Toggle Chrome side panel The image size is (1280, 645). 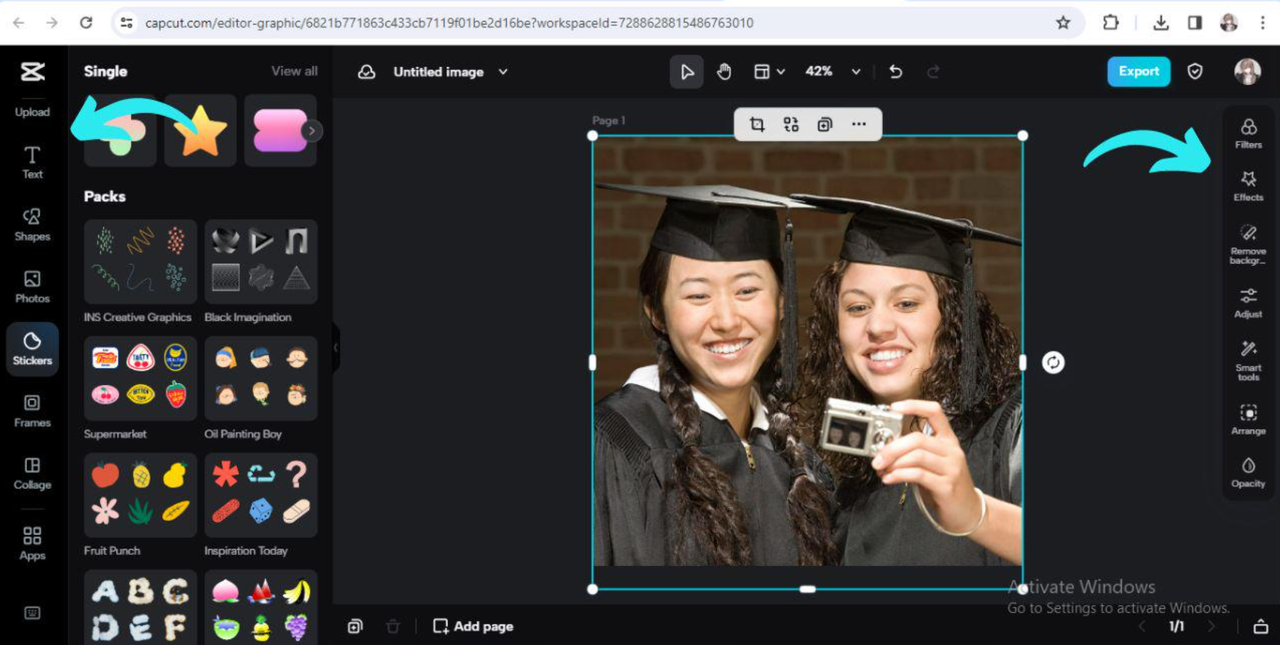point(1194,22)
